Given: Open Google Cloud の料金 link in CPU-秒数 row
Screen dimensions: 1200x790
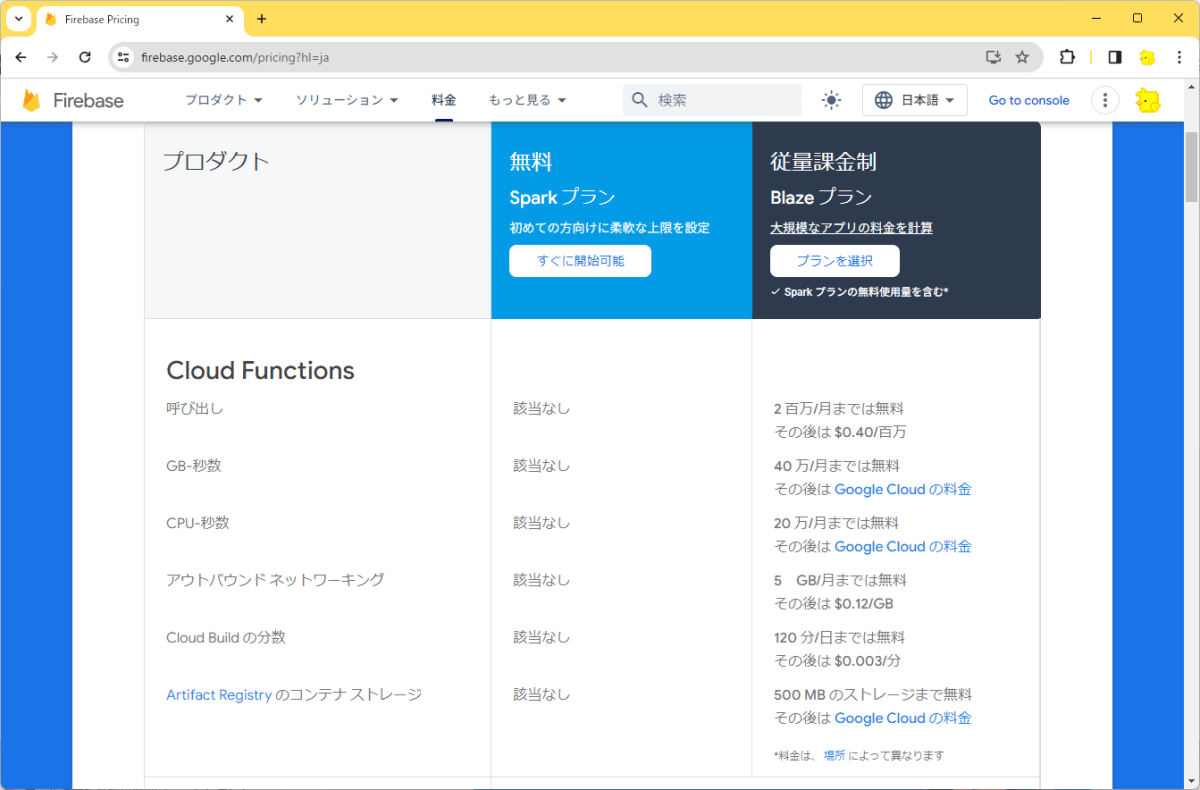Looking at the screenshot, I should [903, 547].
